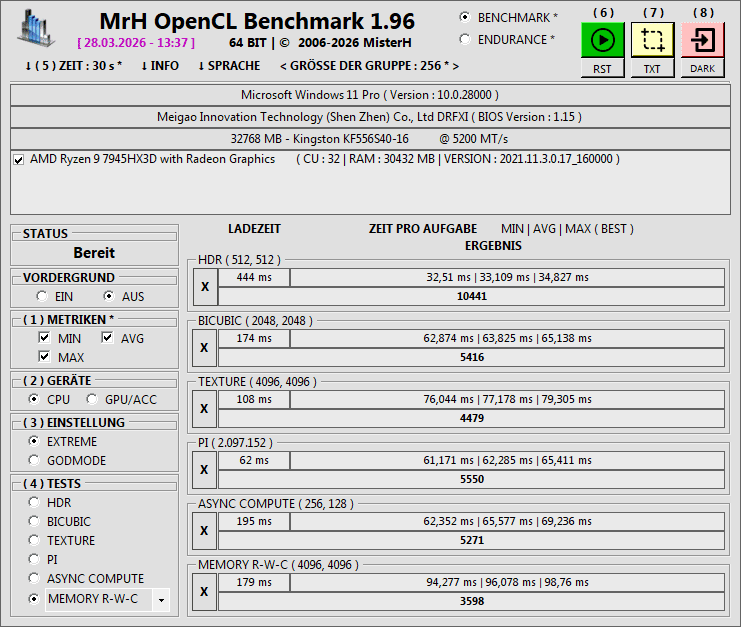
Task: Change GRÖSSE DER GRUPPE : 256 setting
Action: [x=369, y=66]
